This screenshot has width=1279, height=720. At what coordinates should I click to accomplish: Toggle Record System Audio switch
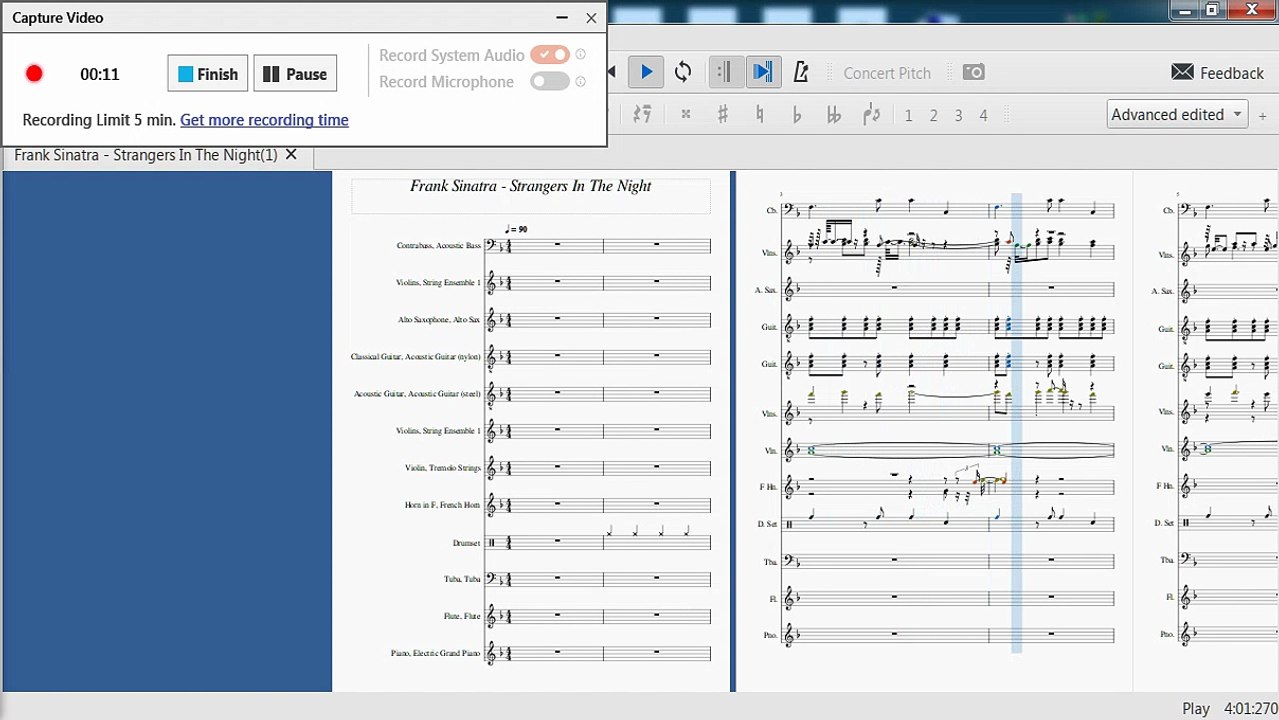(x=550, y=55)
